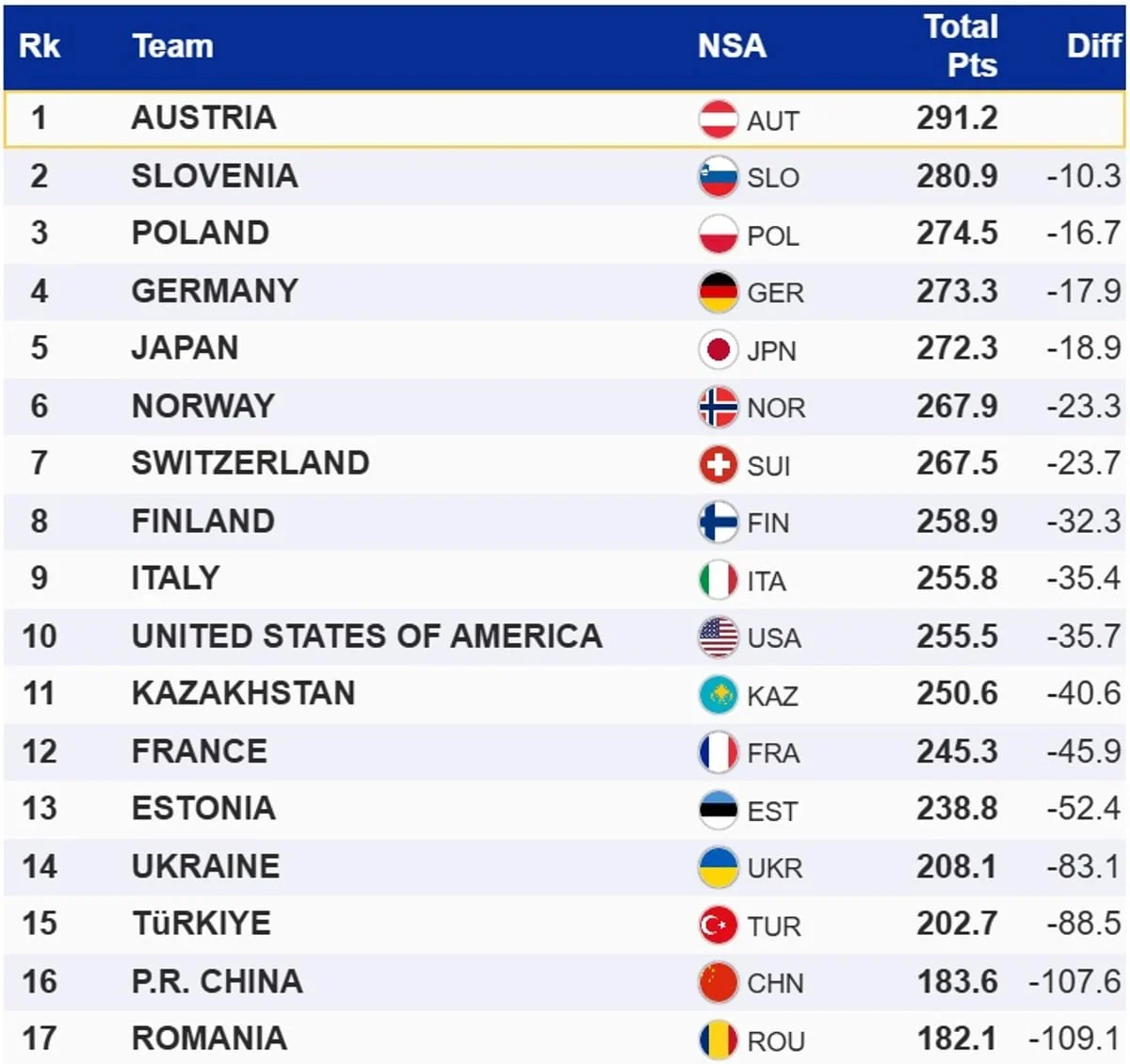Viewport: 1130px width, 1064px height.
Task: Click the Finland flag icon
Action: pyautogui.click(x=718, y=522)
